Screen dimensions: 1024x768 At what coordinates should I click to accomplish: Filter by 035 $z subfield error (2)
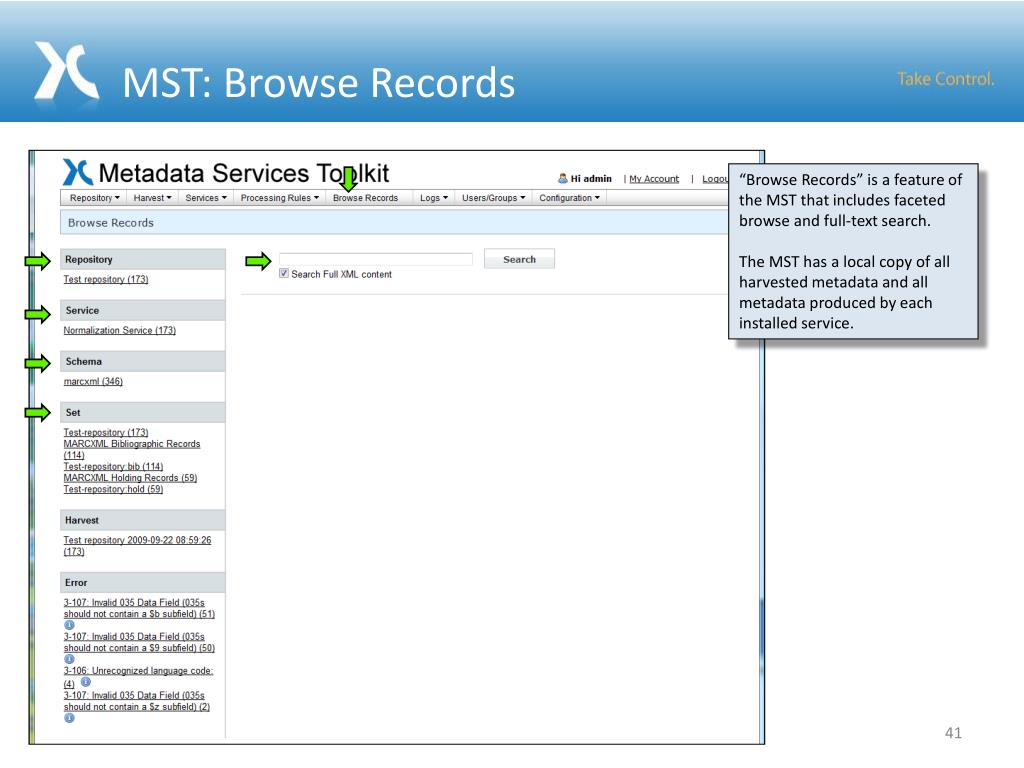(136, 701)
